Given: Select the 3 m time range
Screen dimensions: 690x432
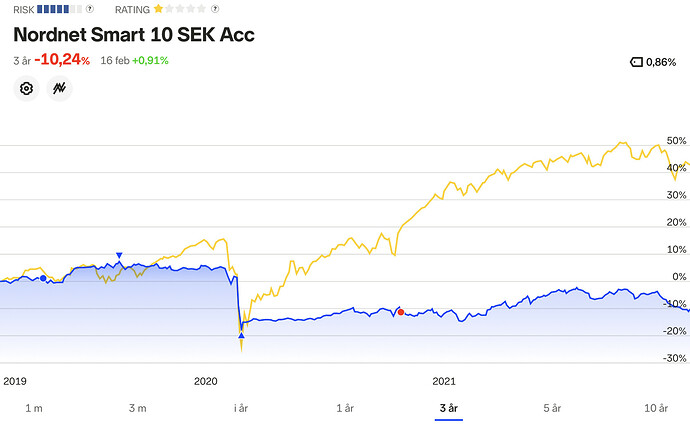Looking at the screenshot, I should [x=138, y=407].
